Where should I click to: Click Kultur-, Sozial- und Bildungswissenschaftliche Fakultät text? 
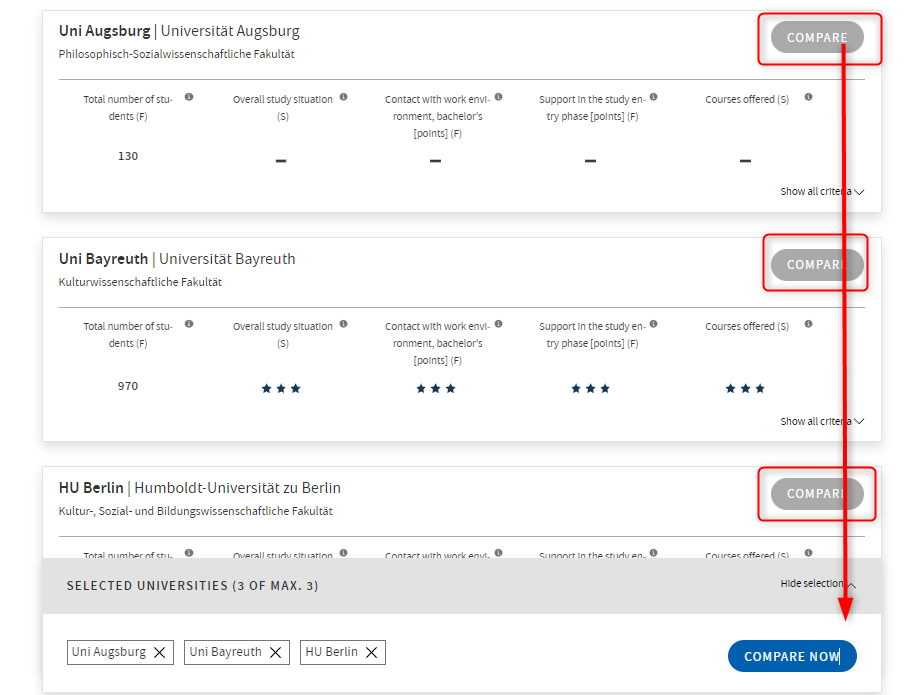tap(196, 511)
